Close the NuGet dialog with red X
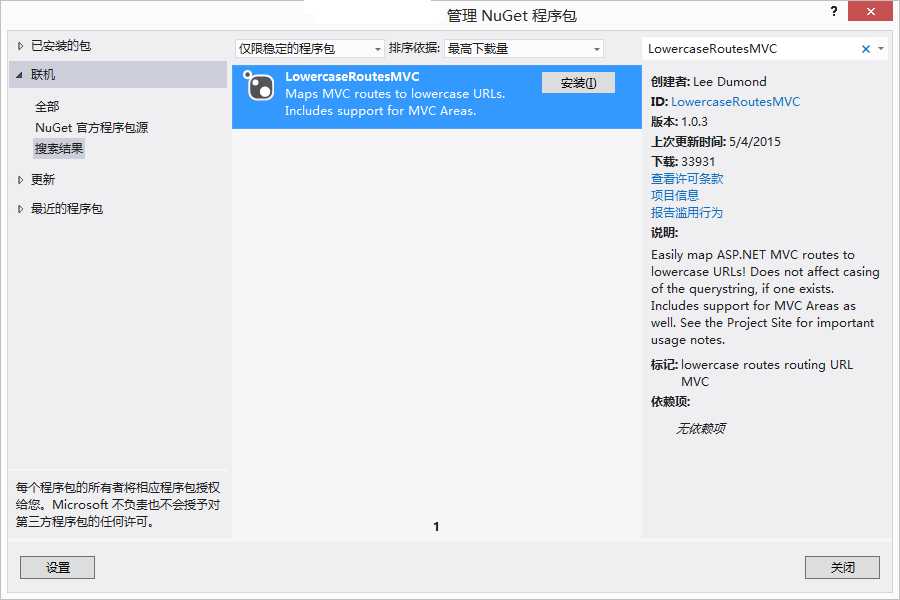 click(x=870, y=11)
